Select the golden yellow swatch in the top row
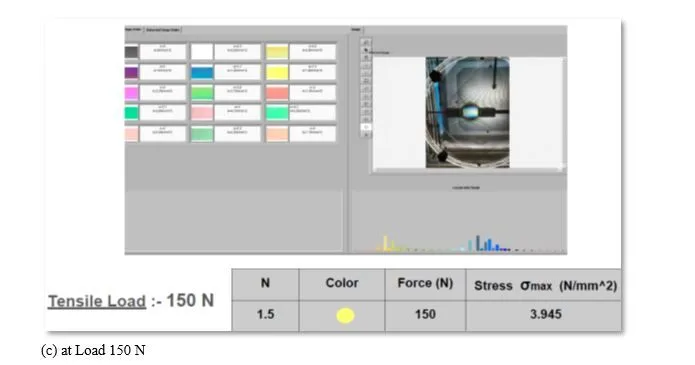Image resolution: width=695 pixels, height=365 pixels. pyautogui.click(x=277, y=52)
